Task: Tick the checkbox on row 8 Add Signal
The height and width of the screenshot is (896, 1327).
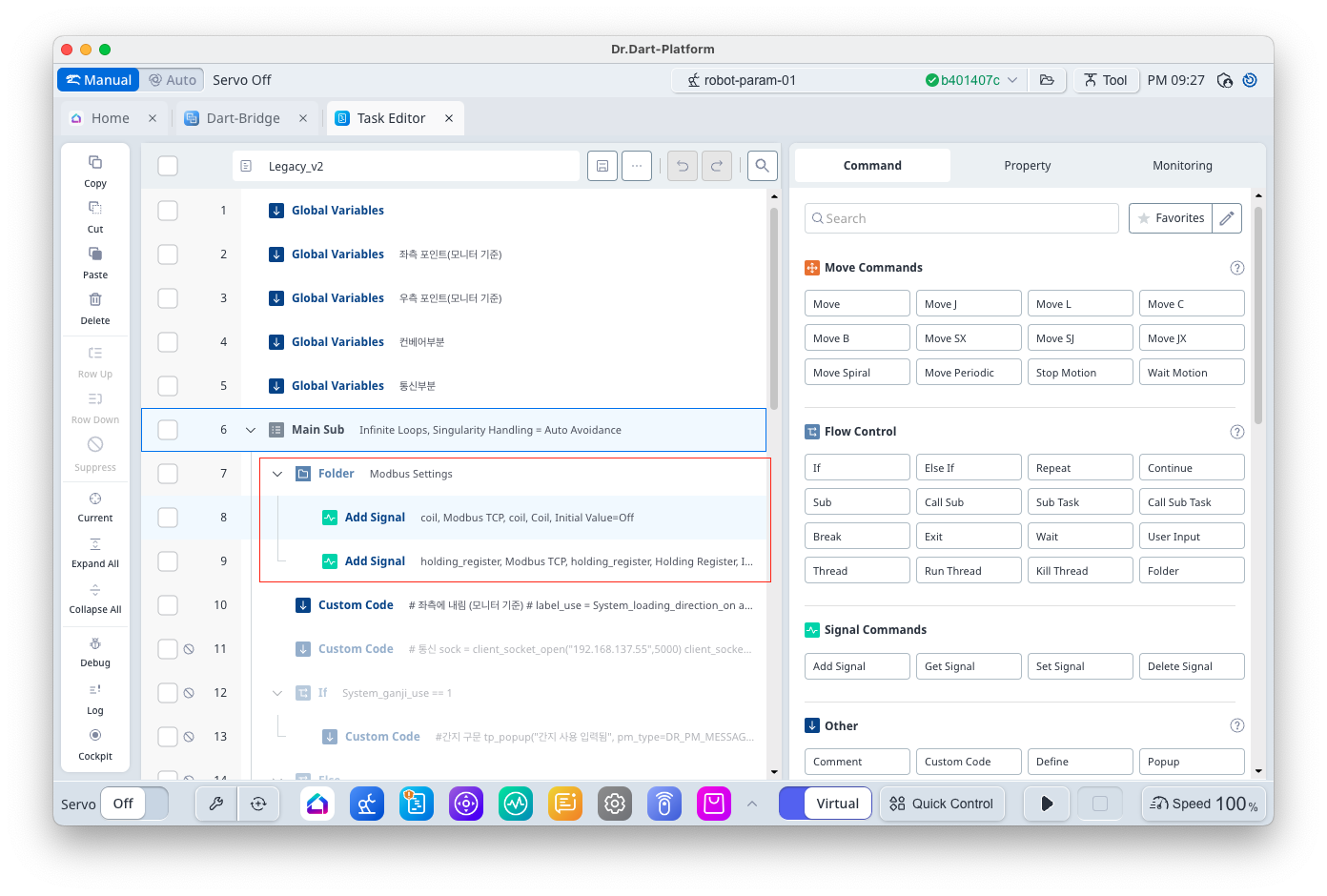Action: pyautogui.click(x=168, y=518)
